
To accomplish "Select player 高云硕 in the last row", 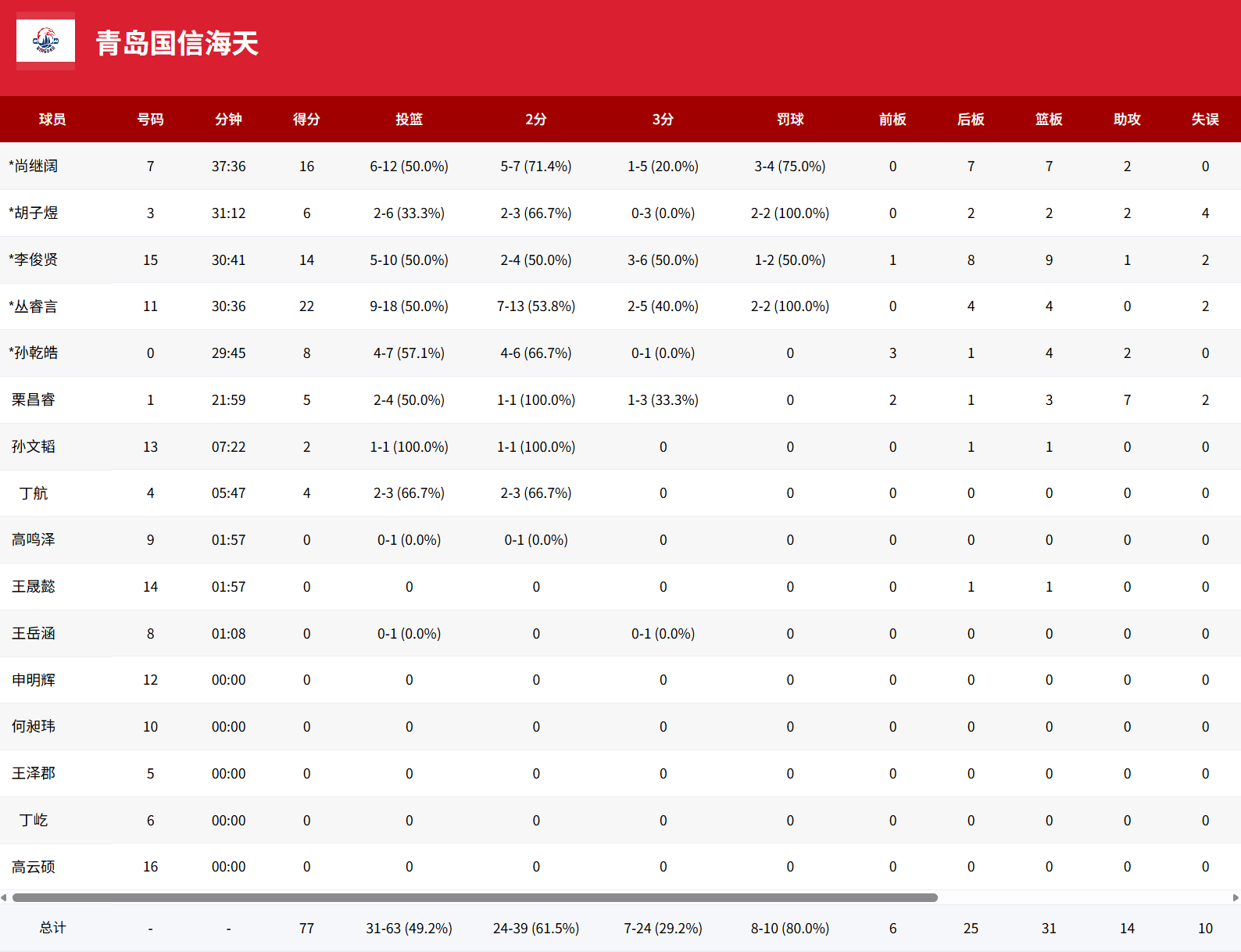I will (x=34, y=867).
